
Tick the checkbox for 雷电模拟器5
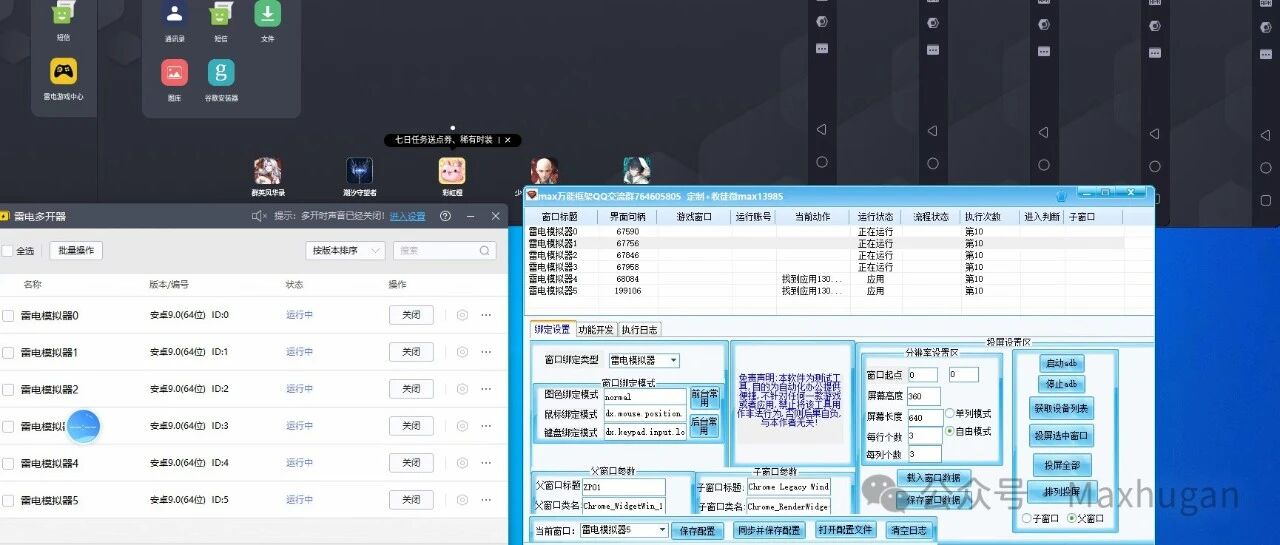tap(8, 501)
